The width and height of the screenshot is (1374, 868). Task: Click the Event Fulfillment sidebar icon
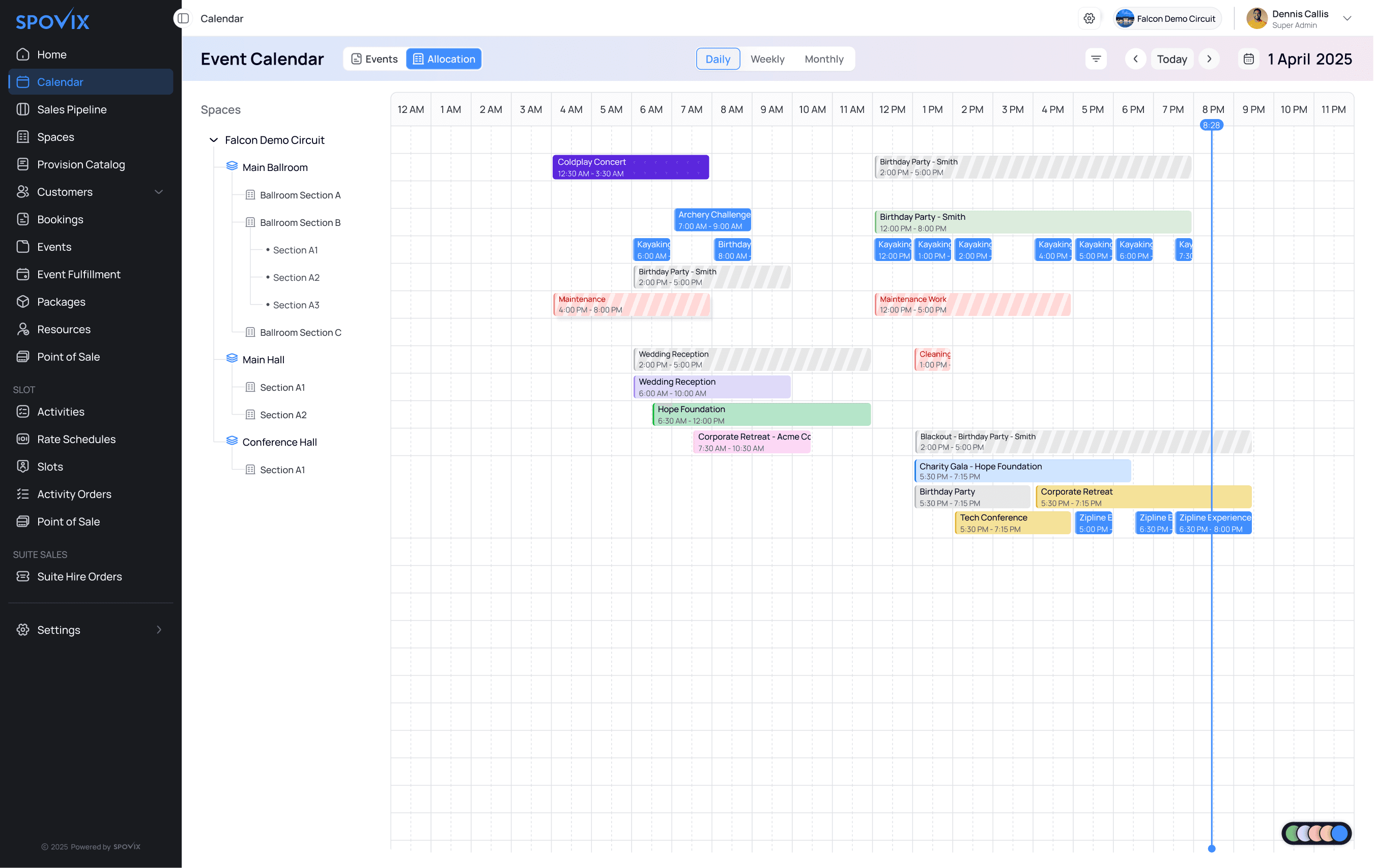point(23,274)
